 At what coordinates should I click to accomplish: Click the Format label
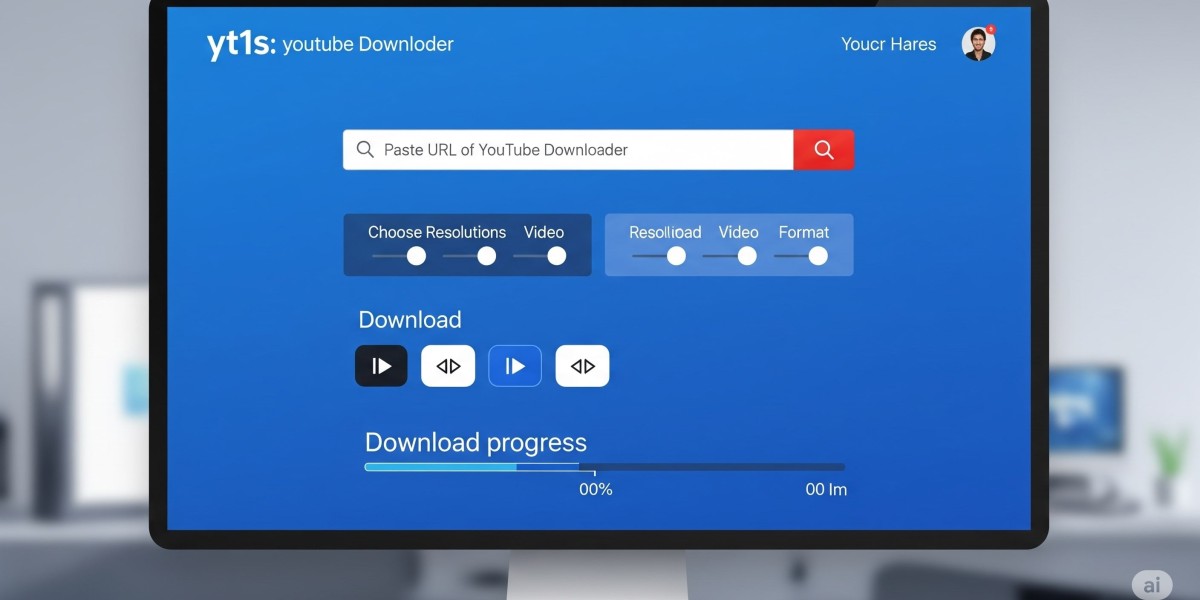(804, 232)
